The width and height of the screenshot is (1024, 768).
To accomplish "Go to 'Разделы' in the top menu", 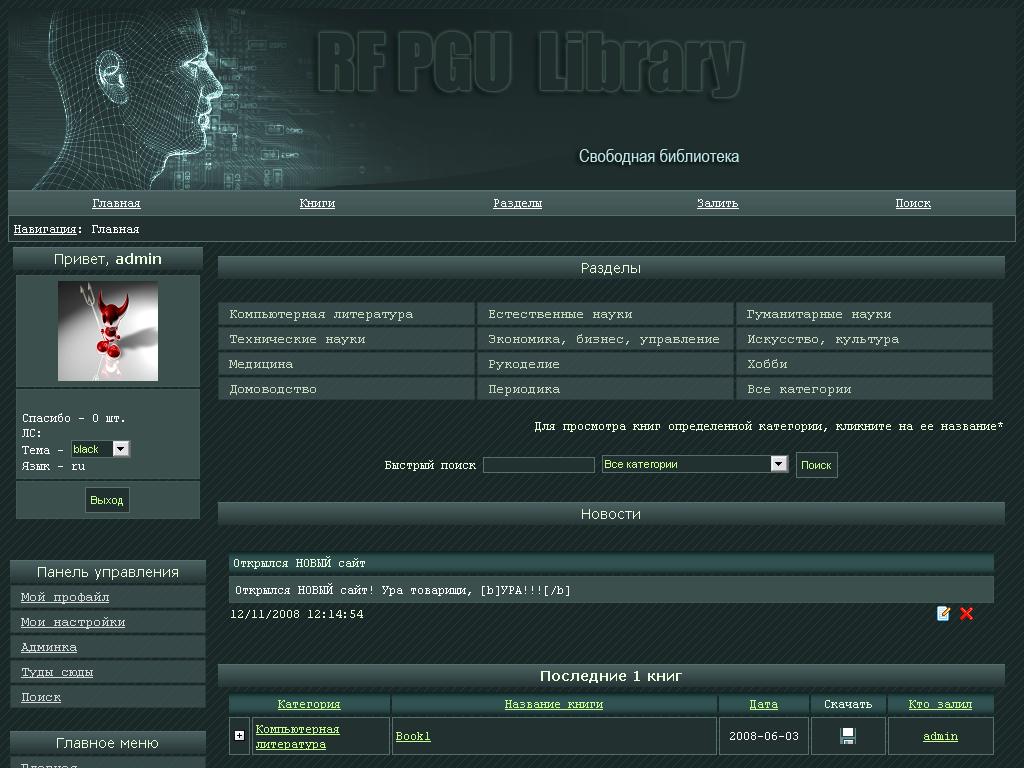I will [517, 203].
